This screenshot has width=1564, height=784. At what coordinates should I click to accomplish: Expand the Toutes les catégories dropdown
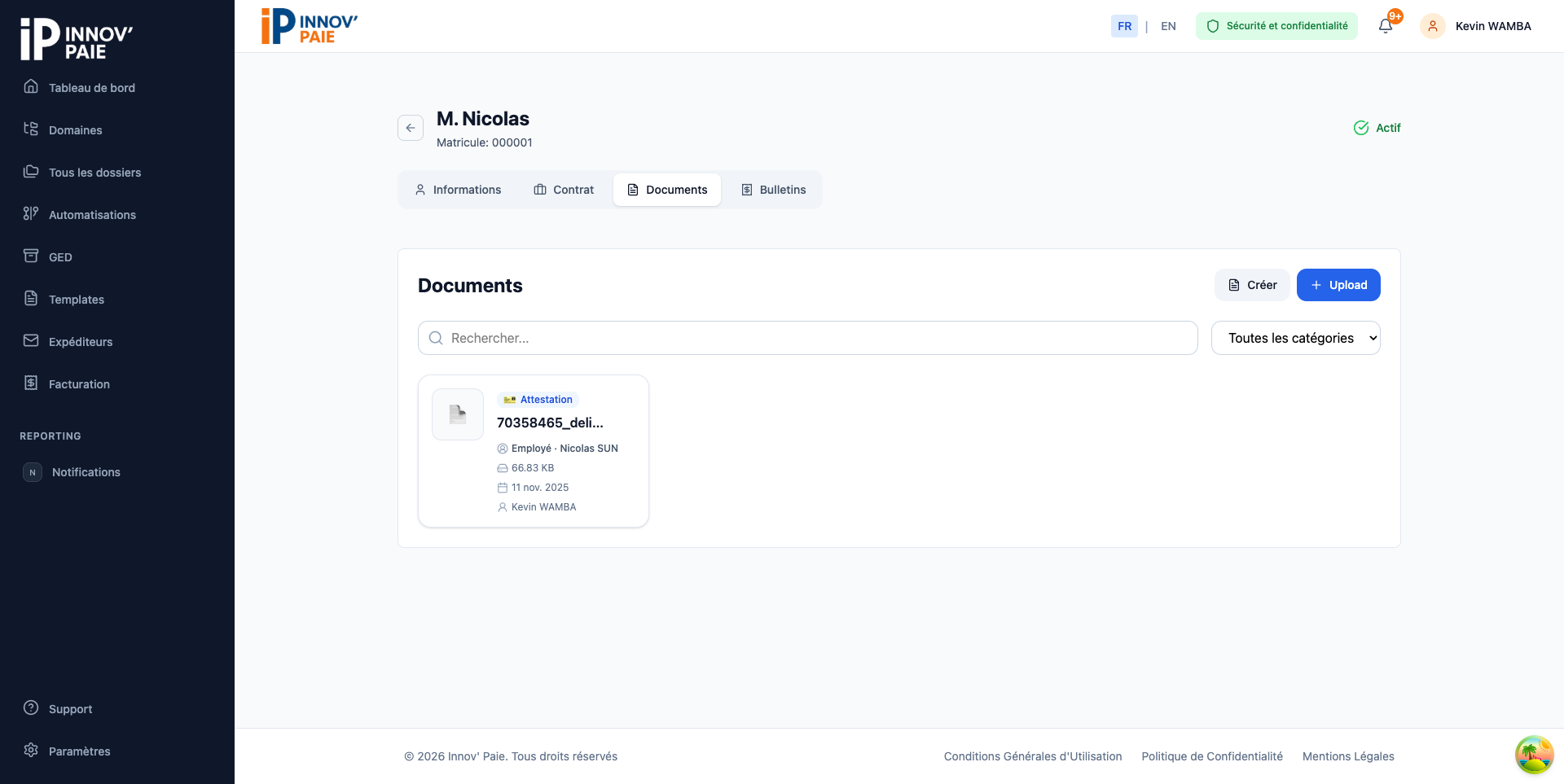coord(1295,338)
